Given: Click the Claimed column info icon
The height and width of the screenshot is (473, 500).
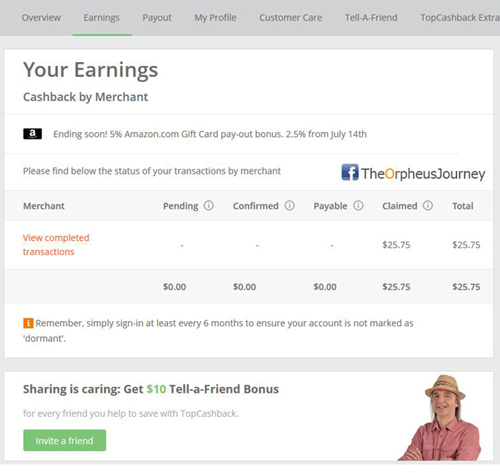Looking at the screenshot, I should coord(428,206).
